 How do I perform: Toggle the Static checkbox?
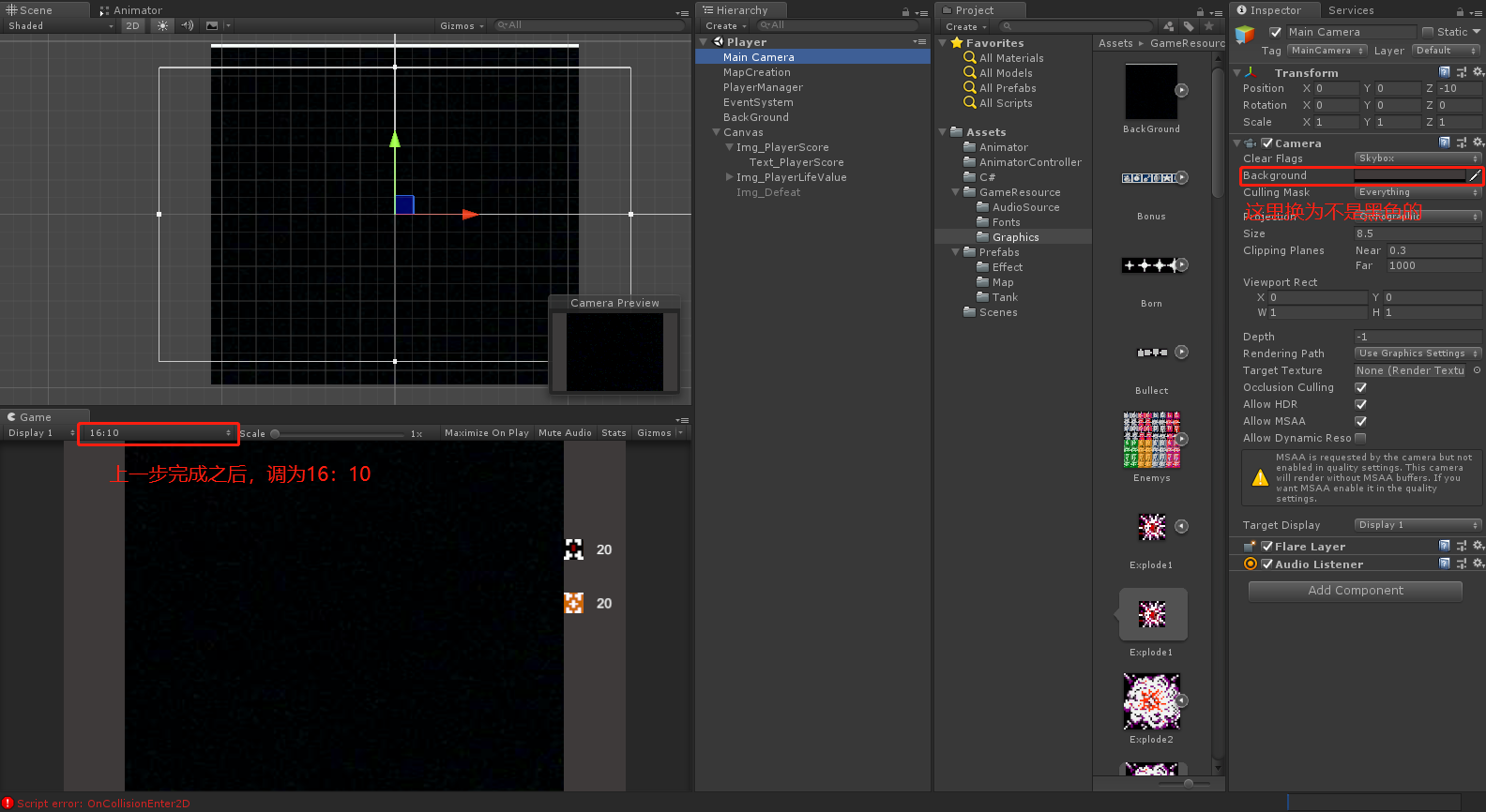point(1428,32)
